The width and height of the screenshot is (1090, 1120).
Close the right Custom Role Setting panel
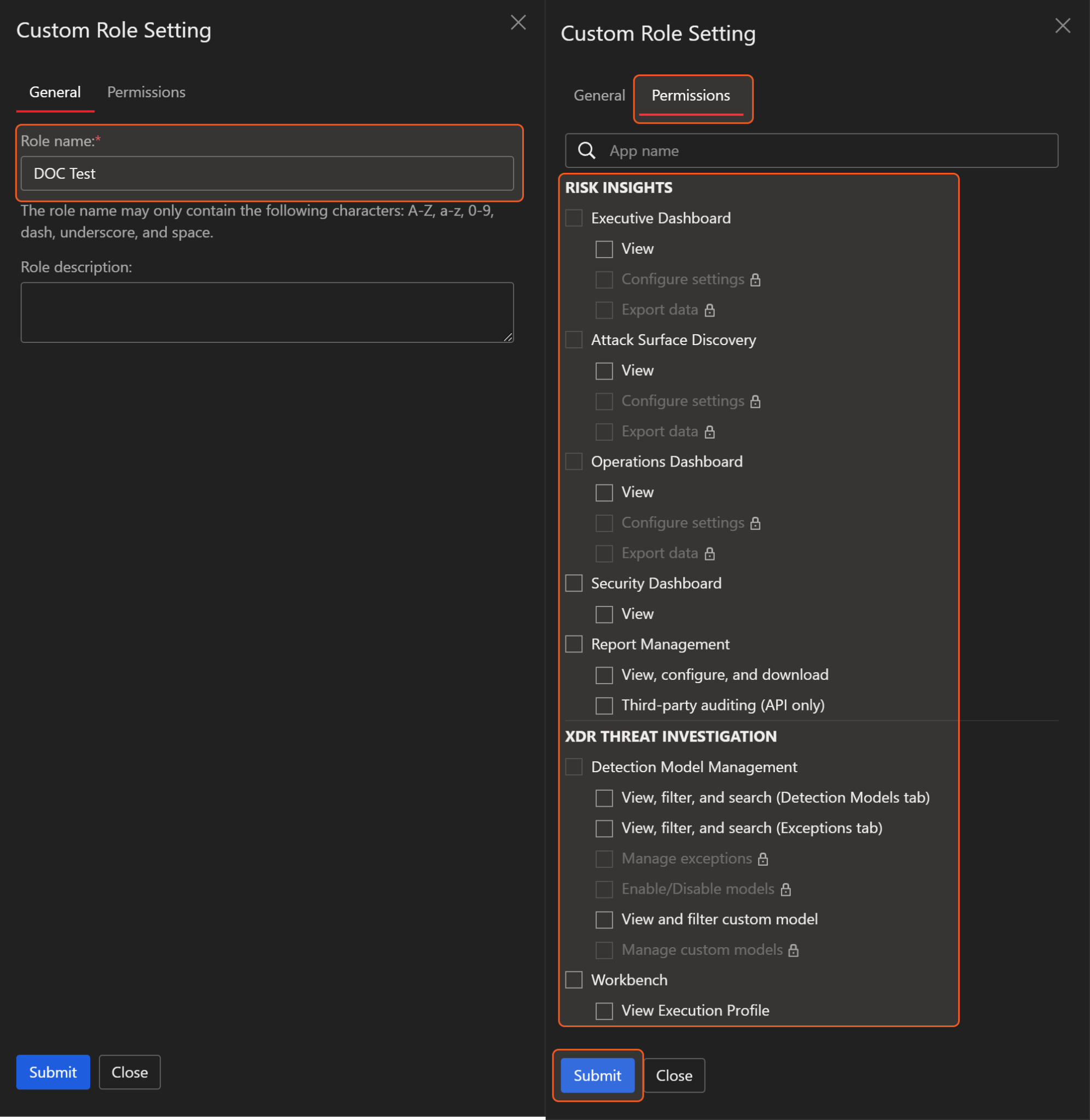coord(1063,26)
